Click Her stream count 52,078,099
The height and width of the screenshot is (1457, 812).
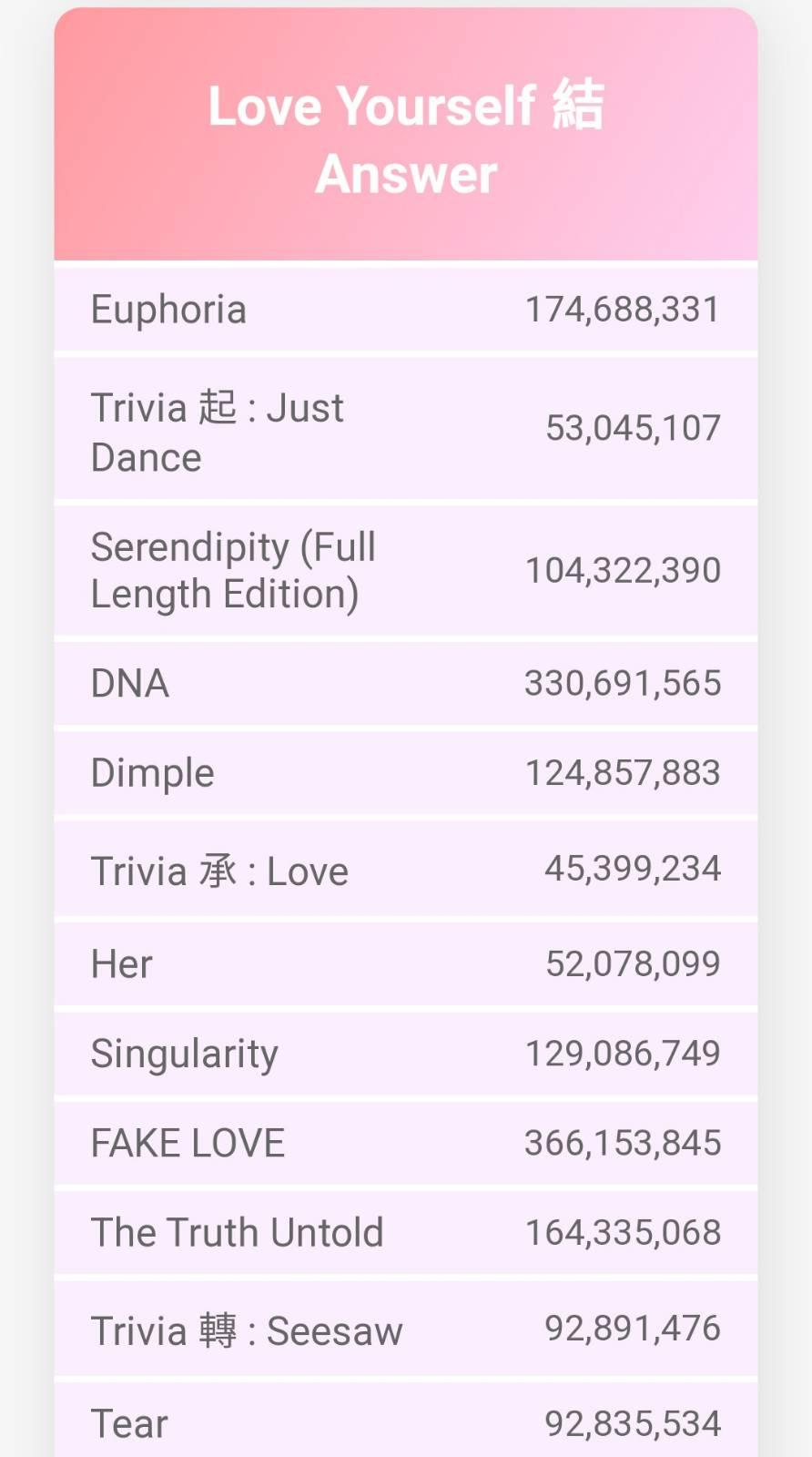633,963
